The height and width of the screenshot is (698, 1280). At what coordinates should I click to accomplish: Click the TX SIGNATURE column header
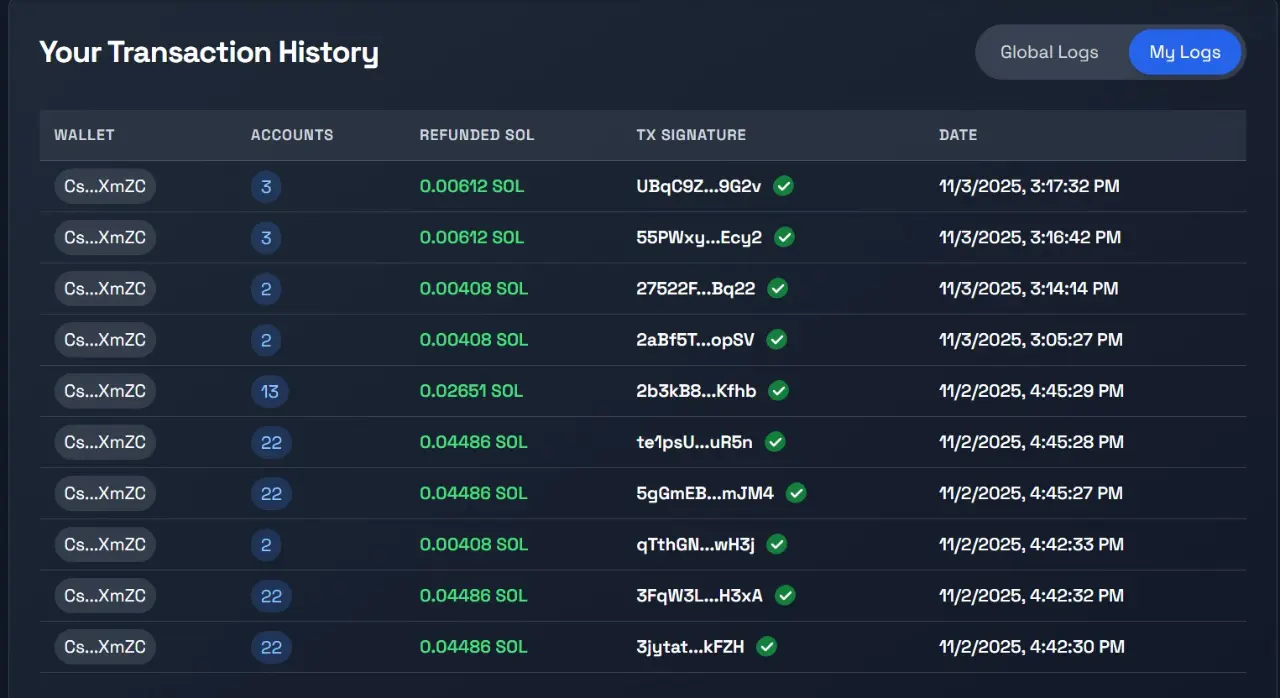click(691, 135)
